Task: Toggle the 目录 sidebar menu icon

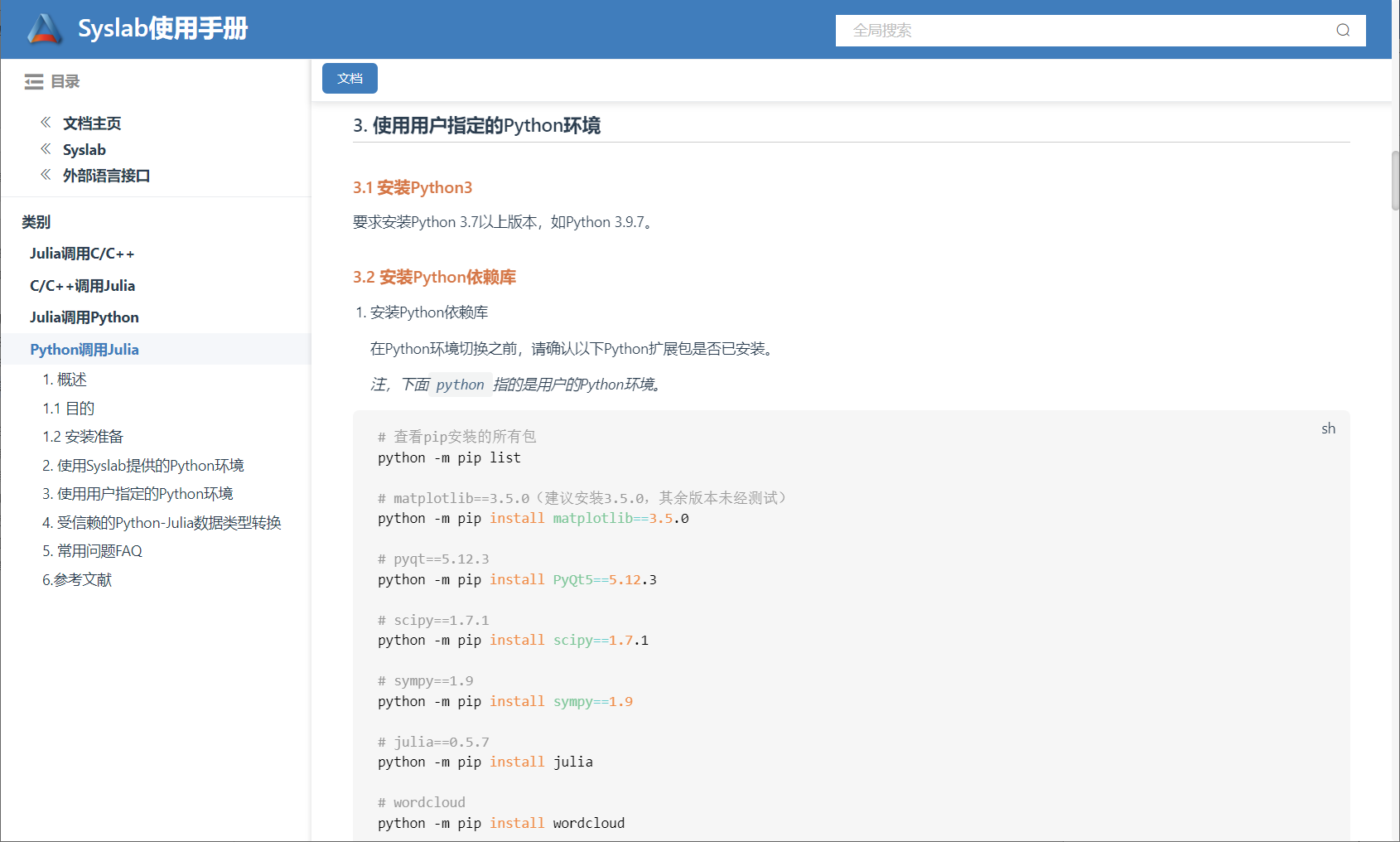Action: pos(34,81)
